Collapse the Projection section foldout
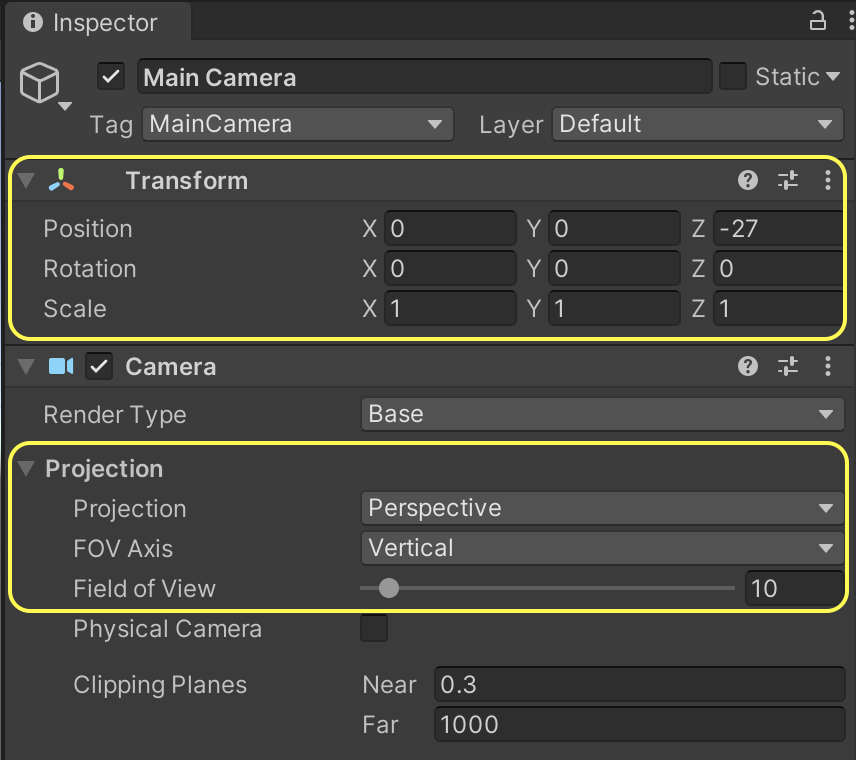Screen dimensions: 856x760 pos(25,469)
